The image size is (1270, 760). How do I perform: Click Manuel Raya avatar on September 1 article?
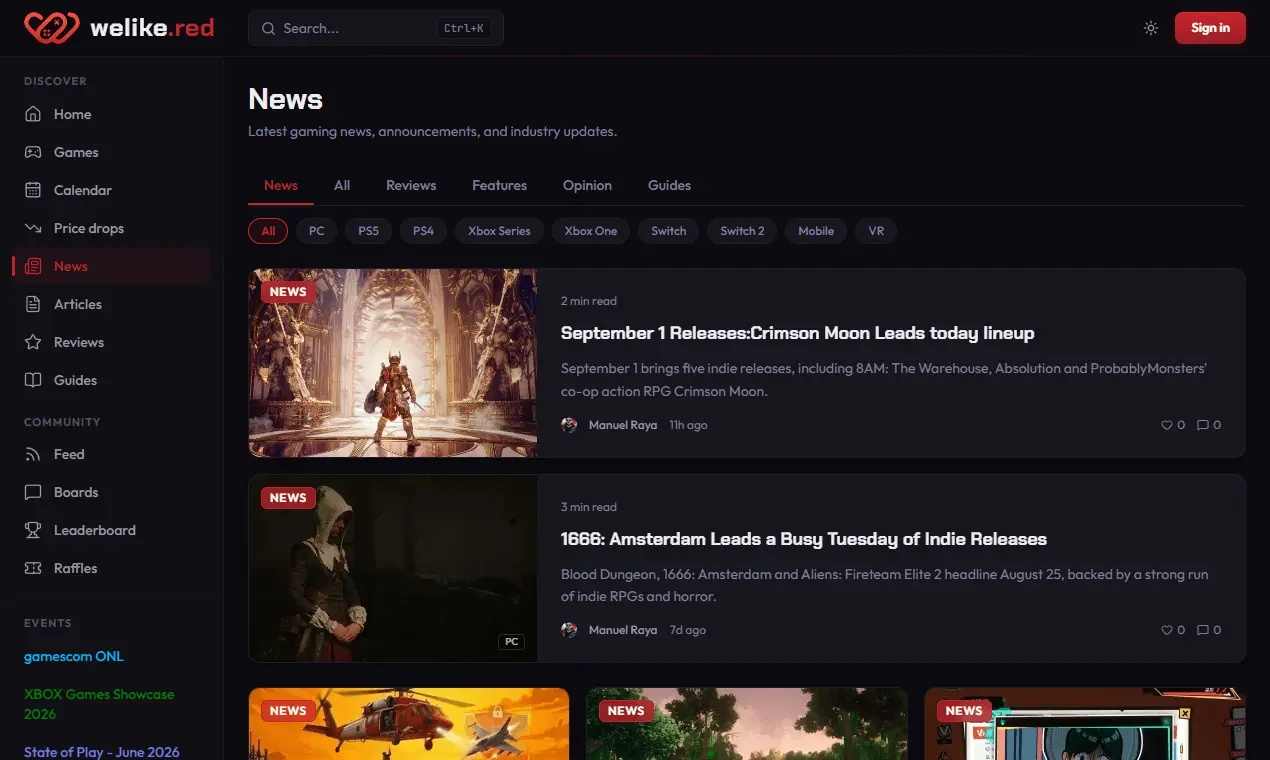[x=569, y=425]
